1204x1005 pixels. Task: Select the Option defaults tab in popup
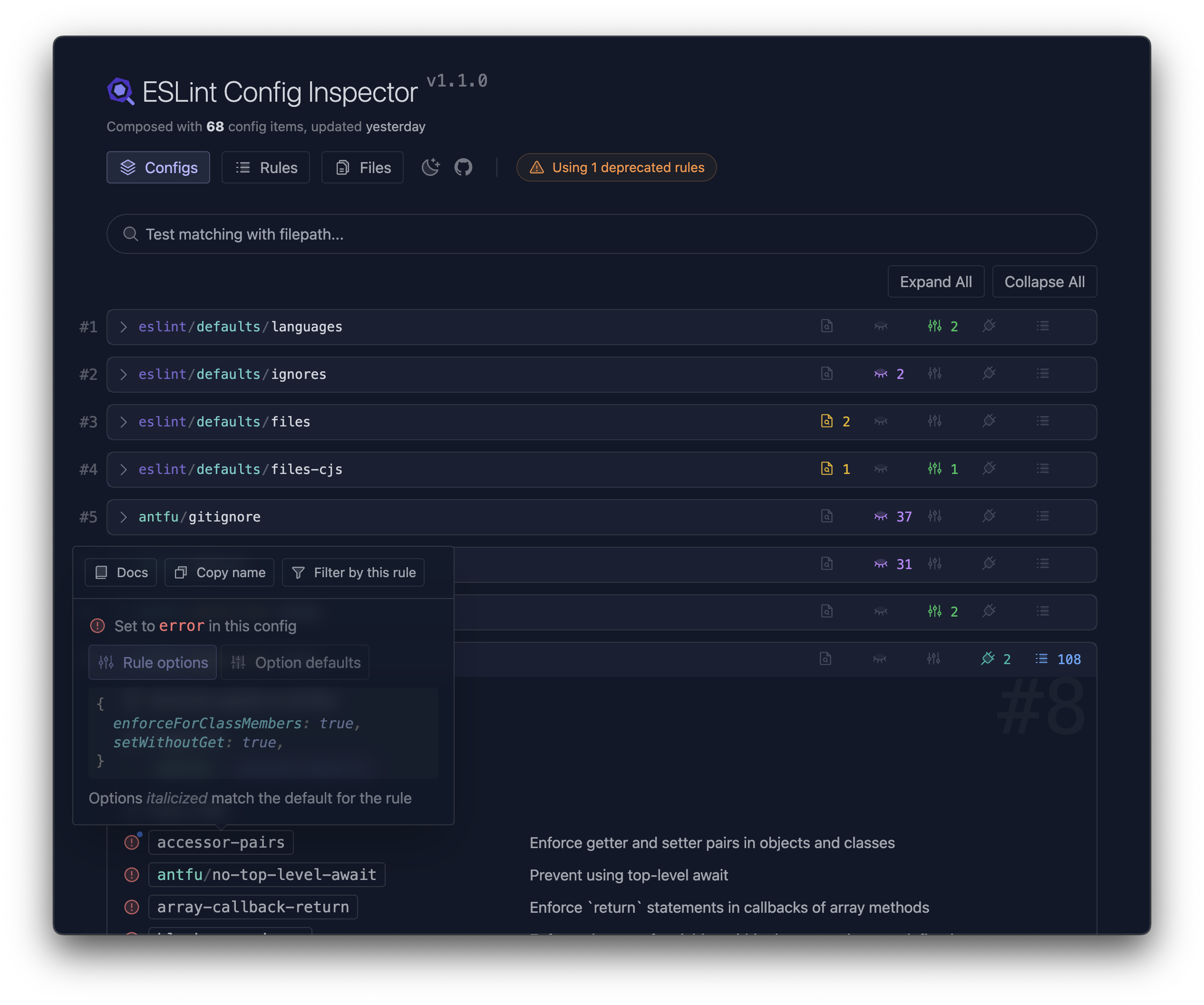(295, 663)
